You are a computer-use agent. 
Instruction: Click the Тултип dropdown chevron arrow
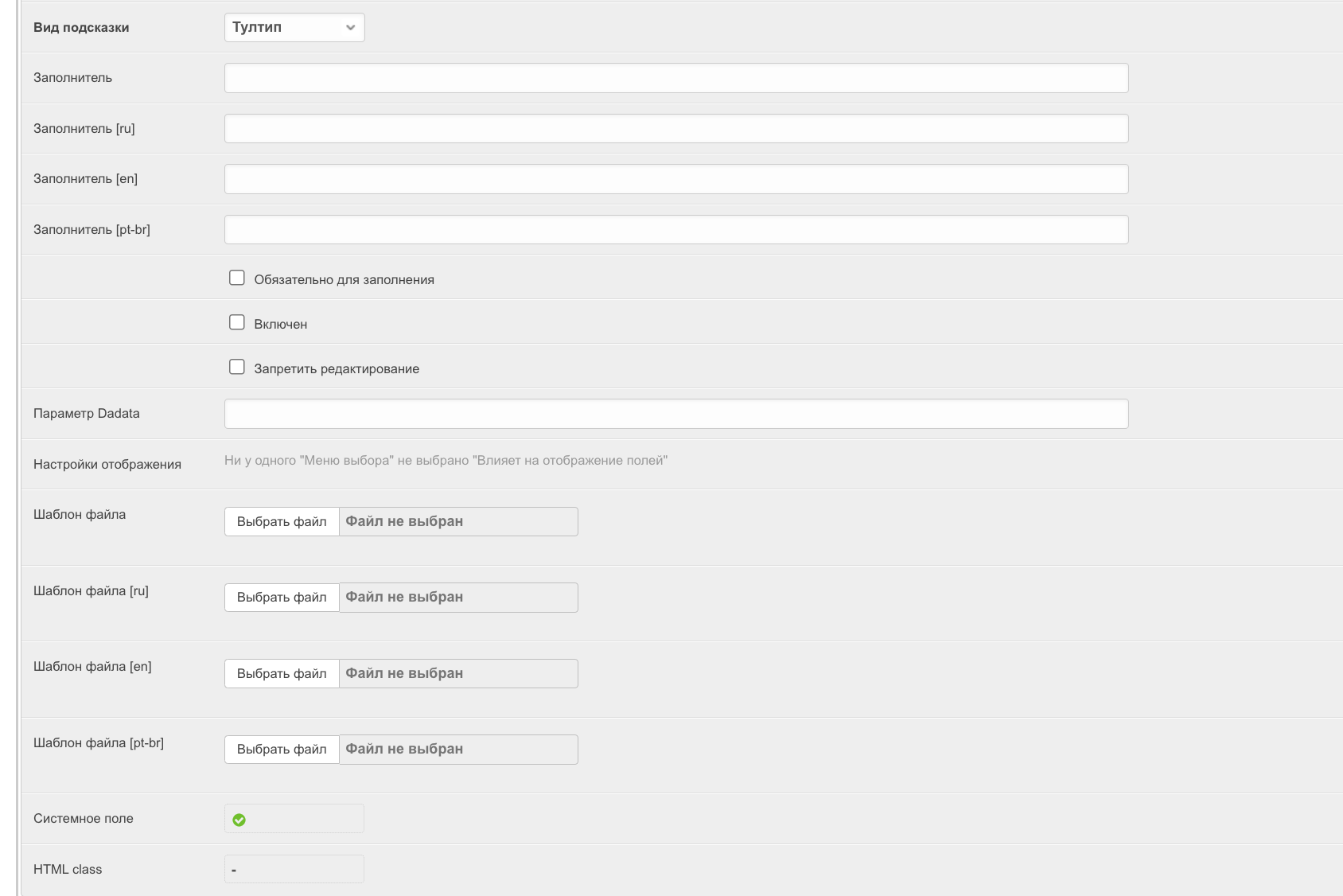350,28
